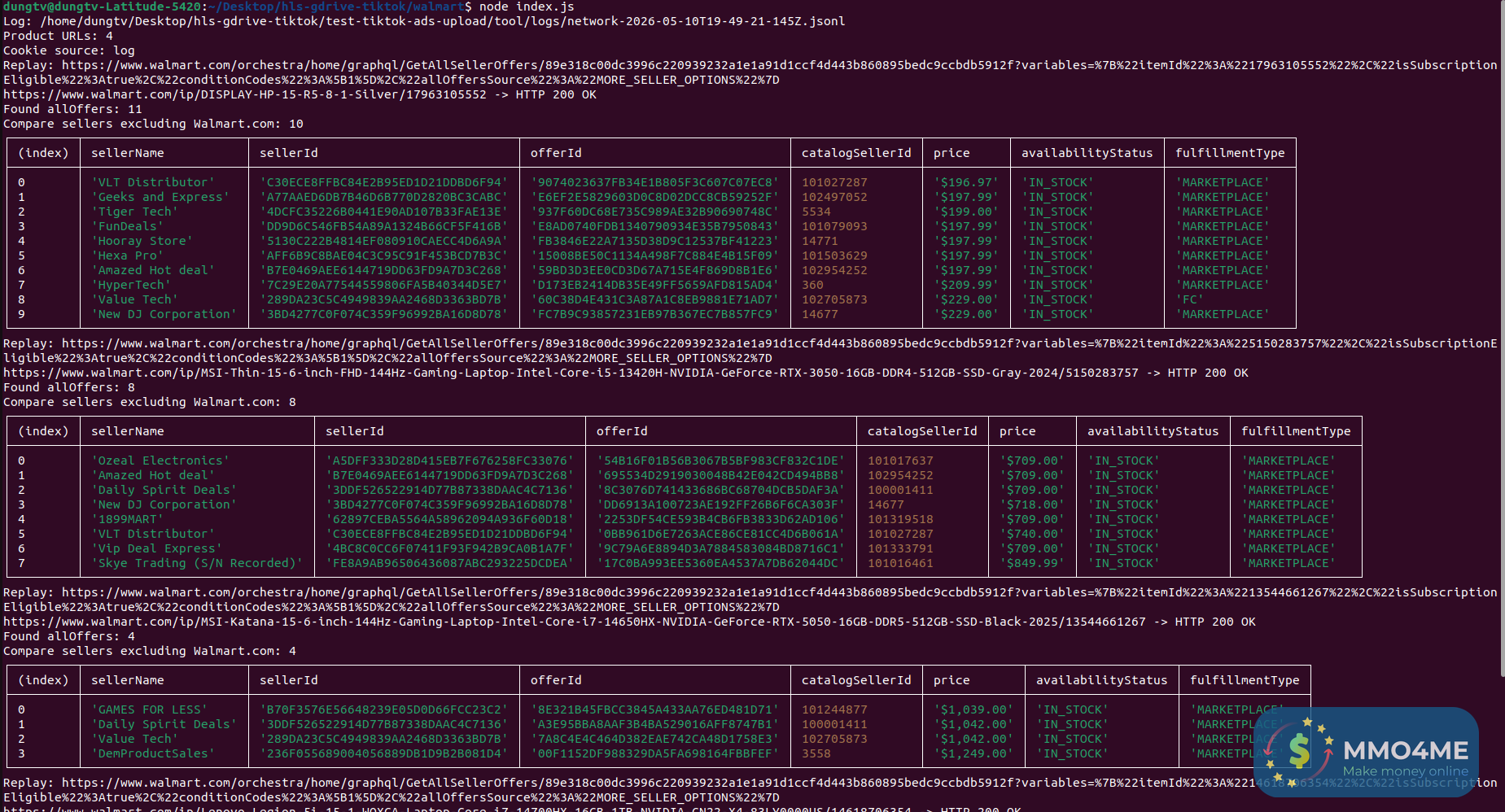Click seller name 'HyperTech'
The image size is (1505, 812).
[x=131, y=285]
